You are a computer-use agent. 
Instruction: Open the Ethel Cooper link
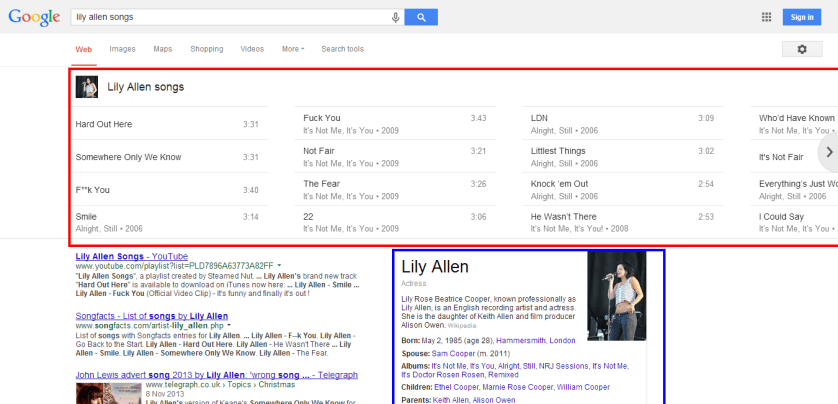pyautogui.click(x=456, y=387)
